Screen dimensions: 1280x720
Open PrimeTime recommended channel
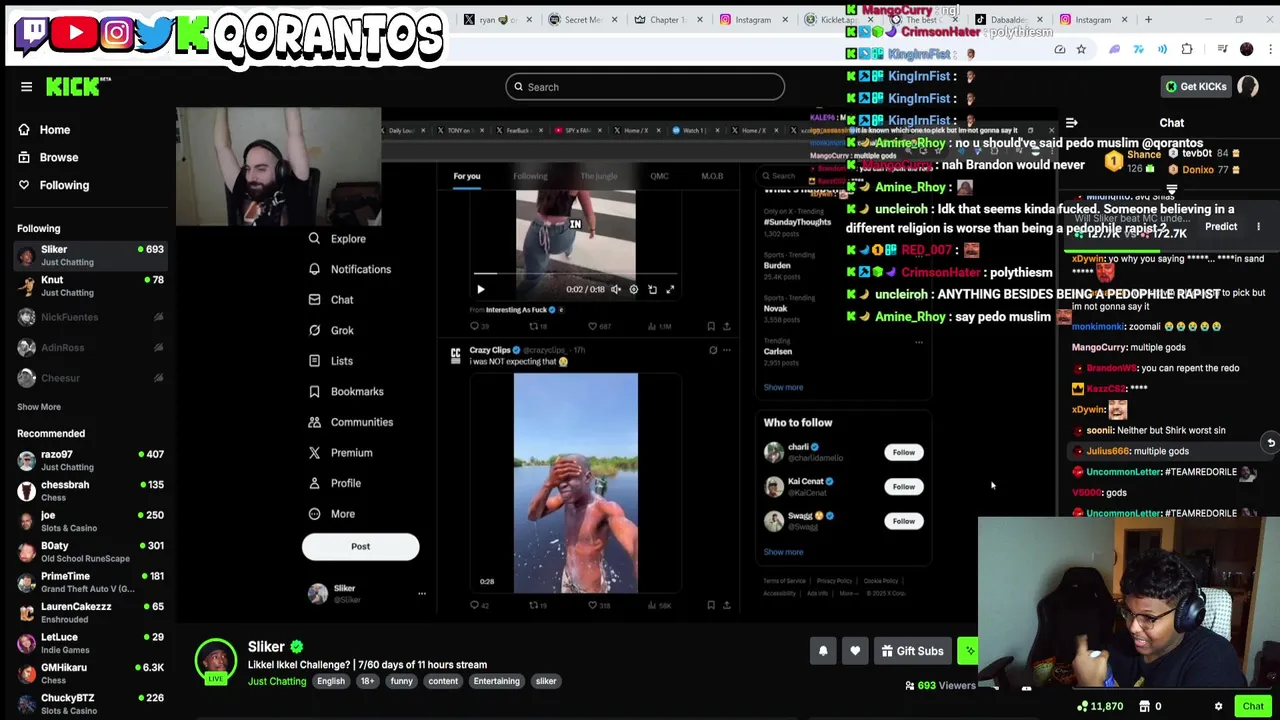point(90,582)
